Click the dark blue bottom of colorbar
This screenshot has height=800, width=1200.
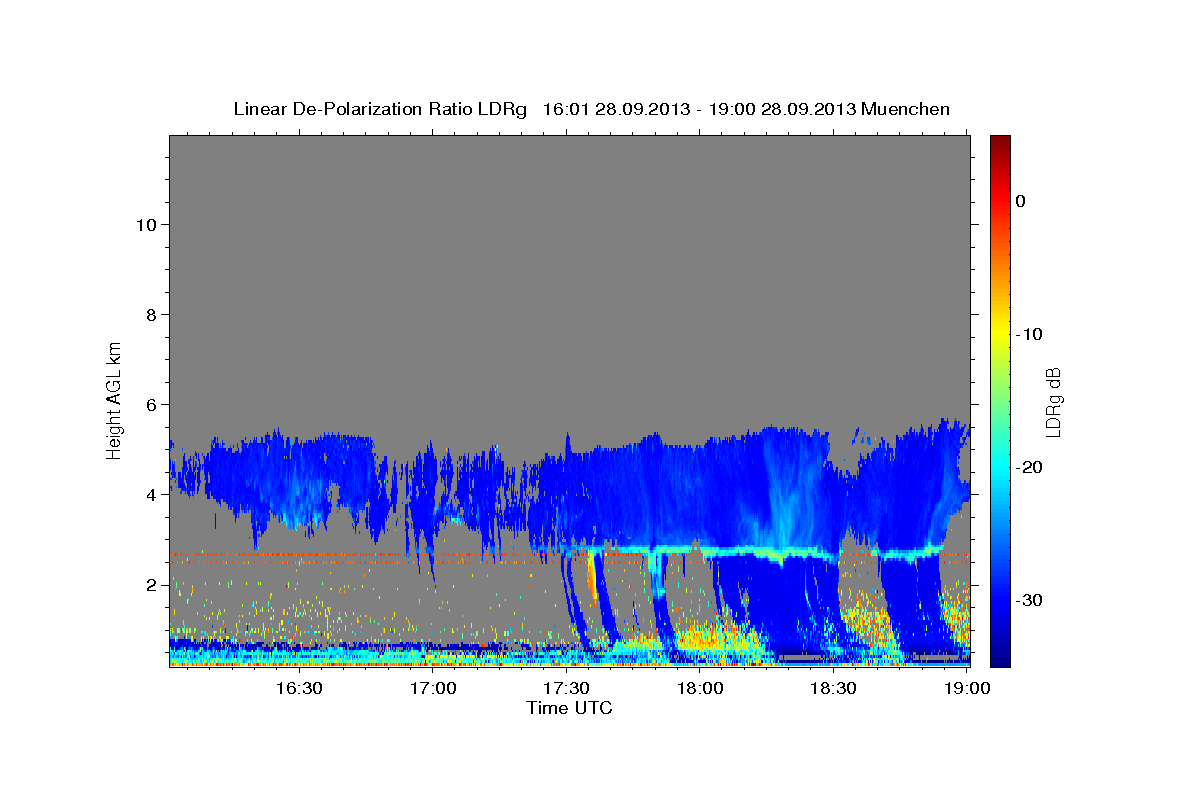[999, 655]
